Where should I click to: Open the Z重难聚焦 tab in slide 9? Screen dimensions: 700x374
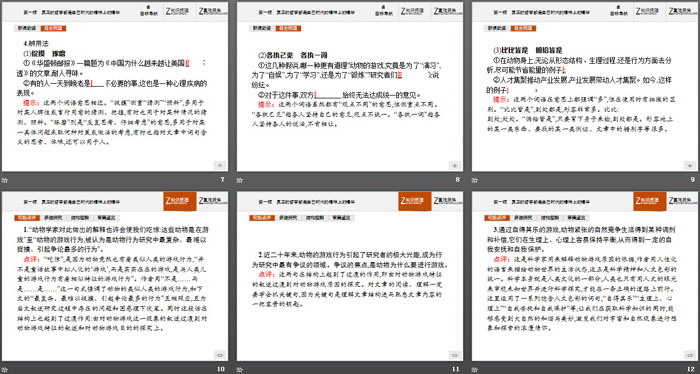tap(683, 12)
